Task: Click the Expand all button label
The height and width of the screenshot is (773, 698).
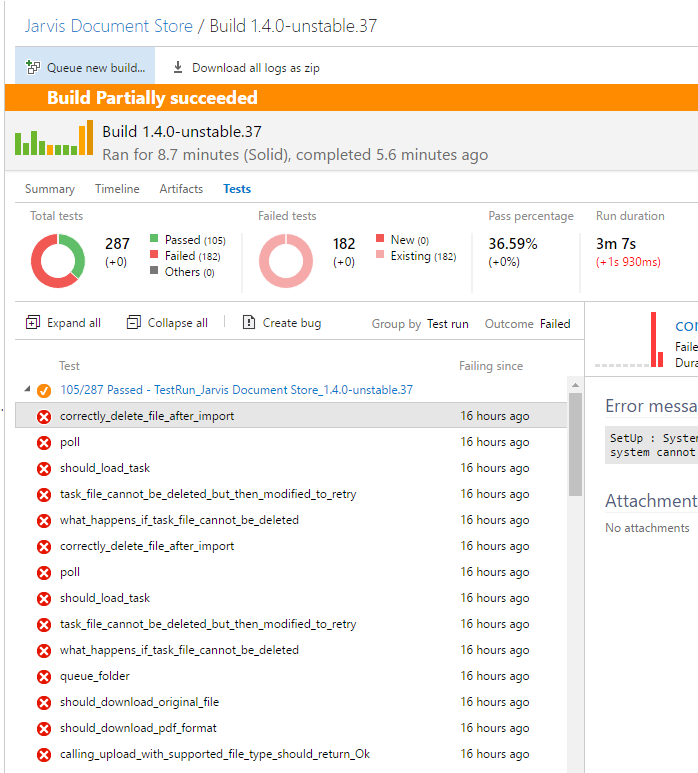Action: pos(74,323)
